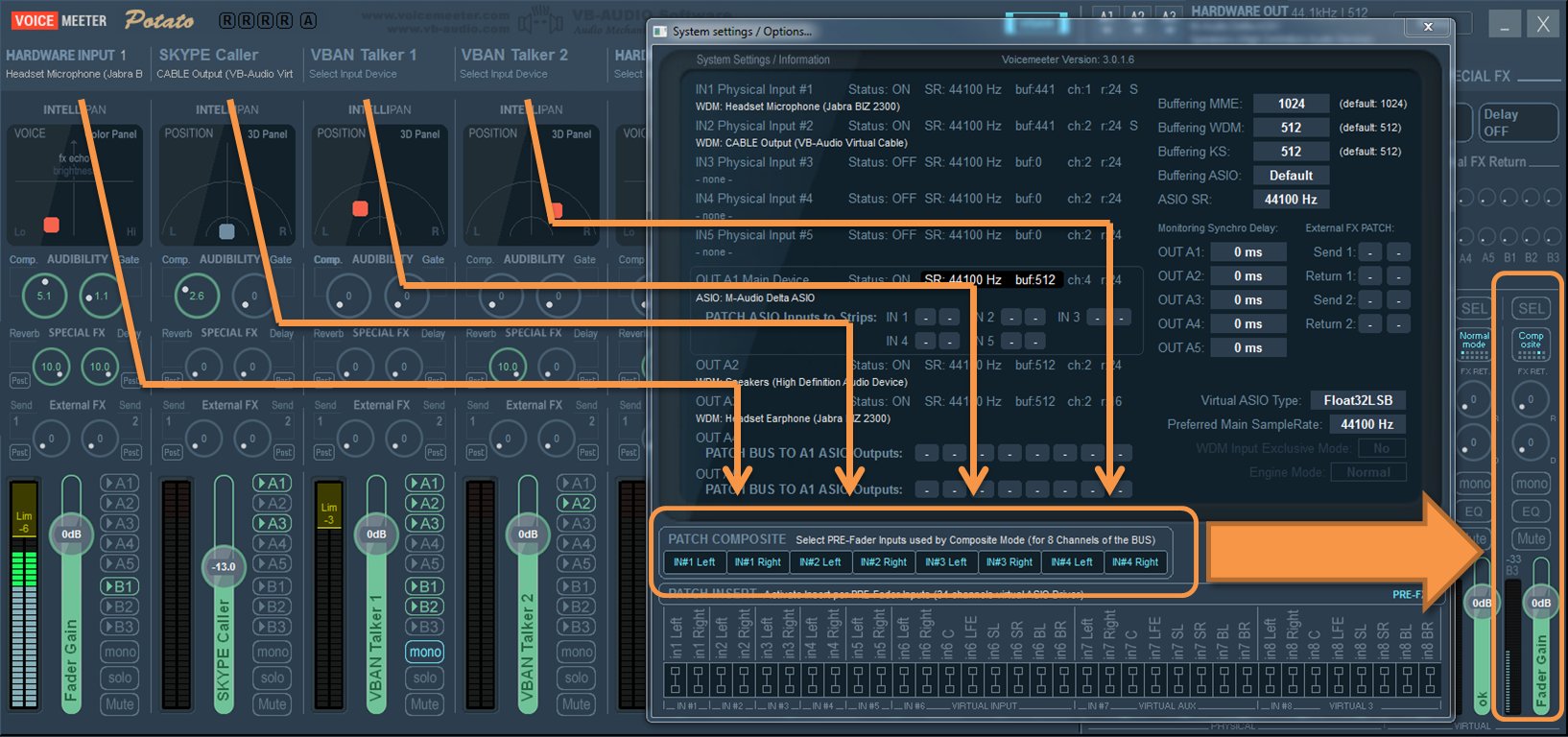
Task: Open the Virtual ASIO Type selector
Action: pyautogui.click(x=1358, y=400)
